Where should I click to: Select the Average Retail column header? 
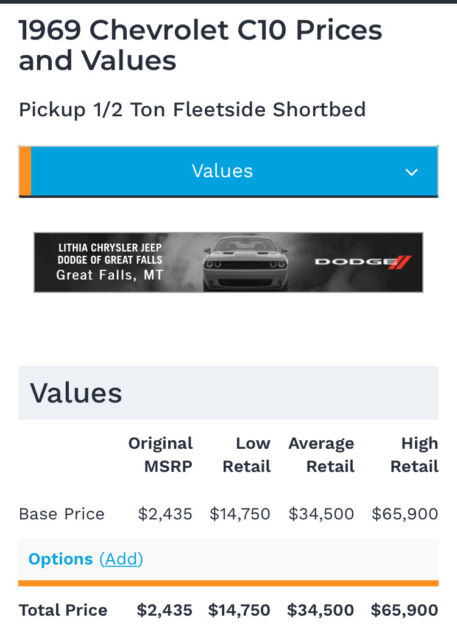tap(321, 455)
